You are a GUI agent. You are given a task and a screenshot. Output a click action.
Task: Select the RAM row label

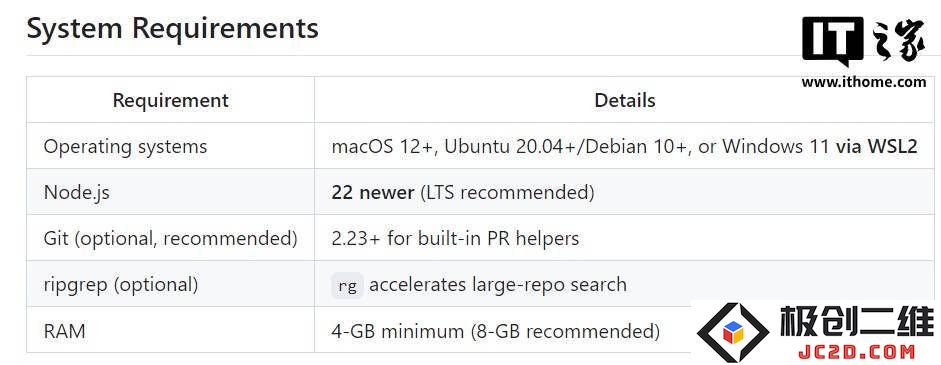pyautogui.click(x=65, y=331)
